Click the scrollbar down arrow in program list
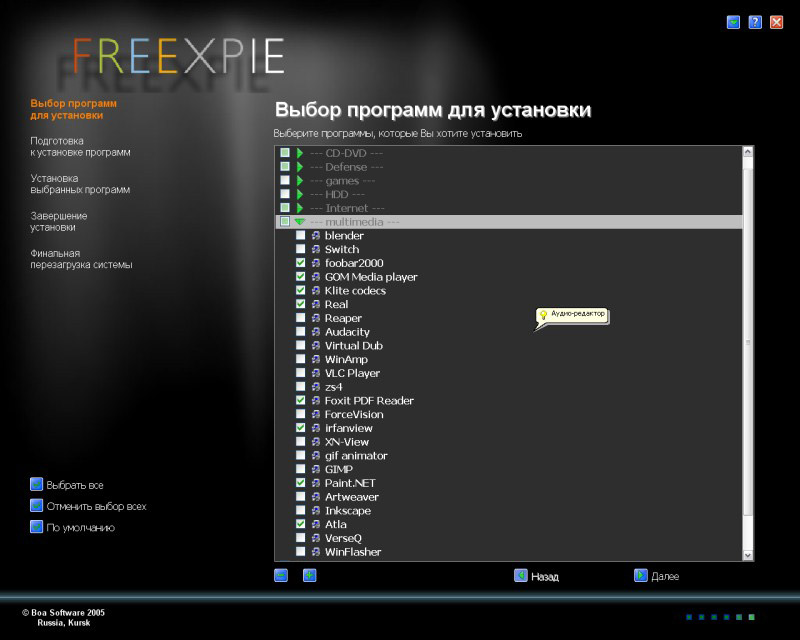 click(748, 555)
